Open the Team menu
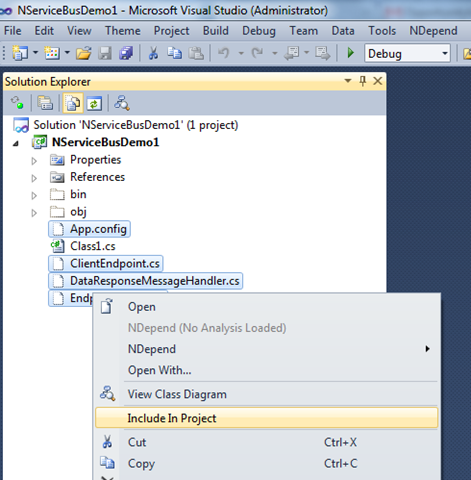The image size is (471, 480). [x=304, y=31]
